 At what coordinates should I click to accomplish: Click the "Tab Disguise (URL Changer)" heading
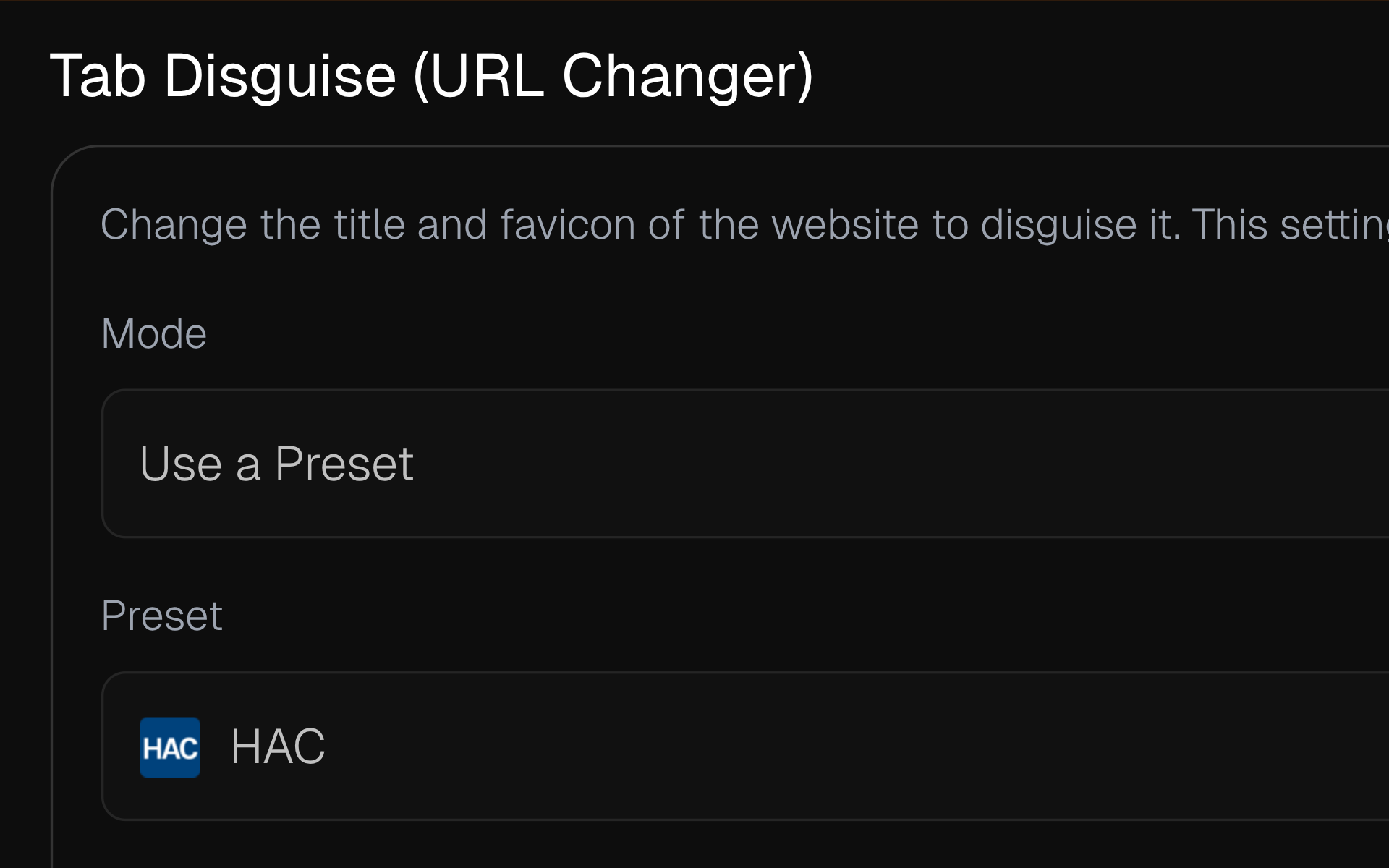[x=431, y=76]
